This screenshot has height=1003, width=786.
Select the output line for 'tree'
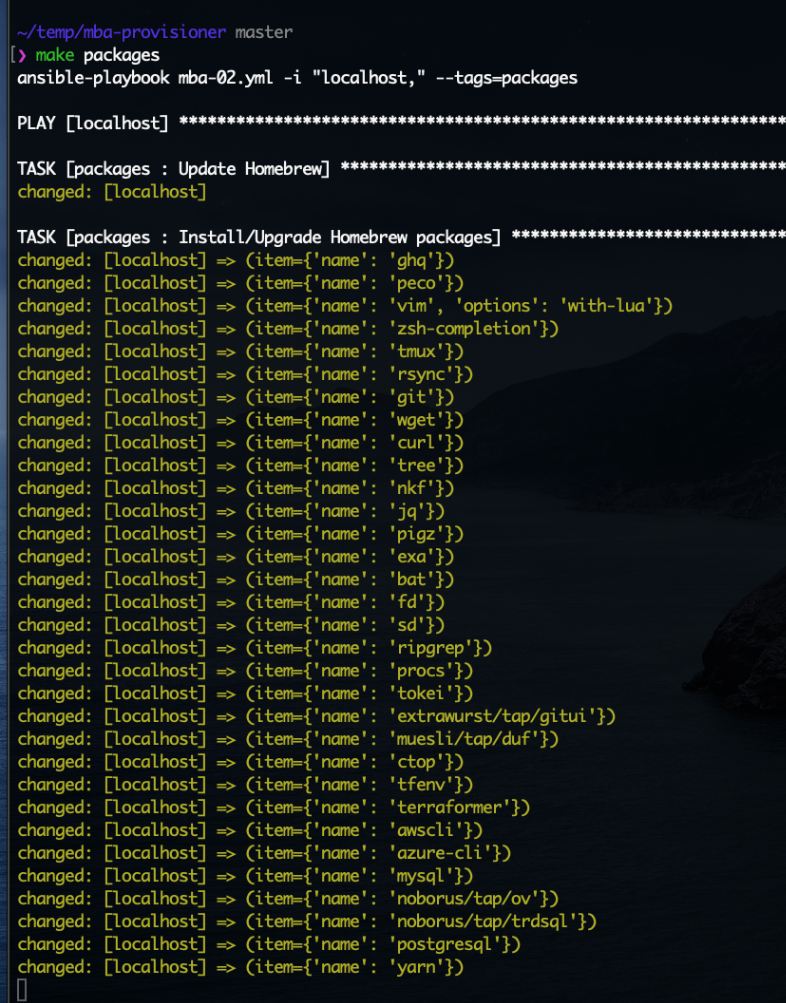[240, 466]
